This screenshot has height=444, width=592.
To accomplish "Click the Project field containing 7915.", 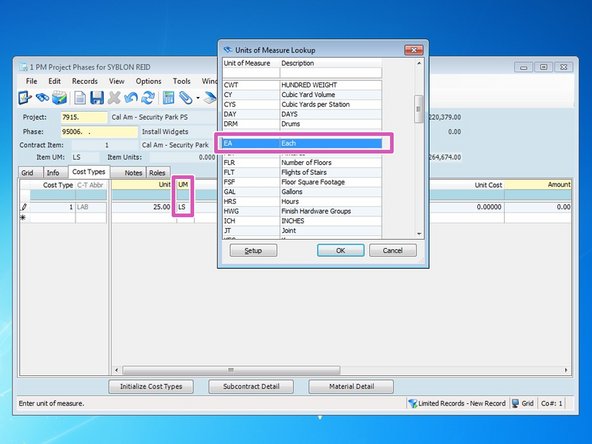I will point(84,117).
